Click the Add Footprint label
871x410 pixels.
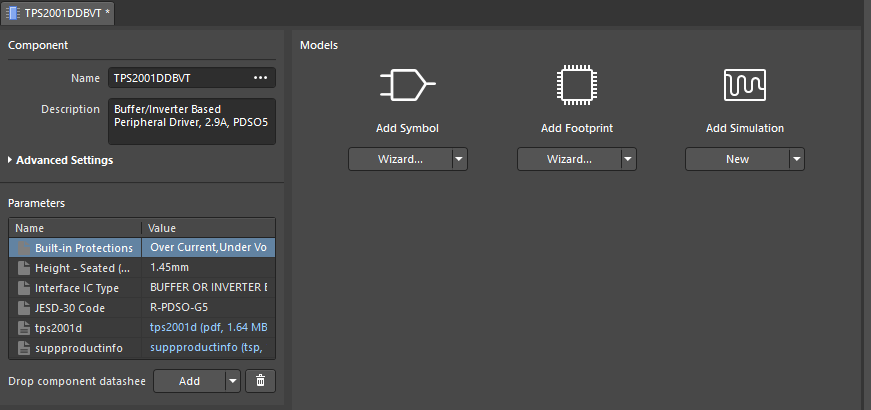tap(577, 128)
